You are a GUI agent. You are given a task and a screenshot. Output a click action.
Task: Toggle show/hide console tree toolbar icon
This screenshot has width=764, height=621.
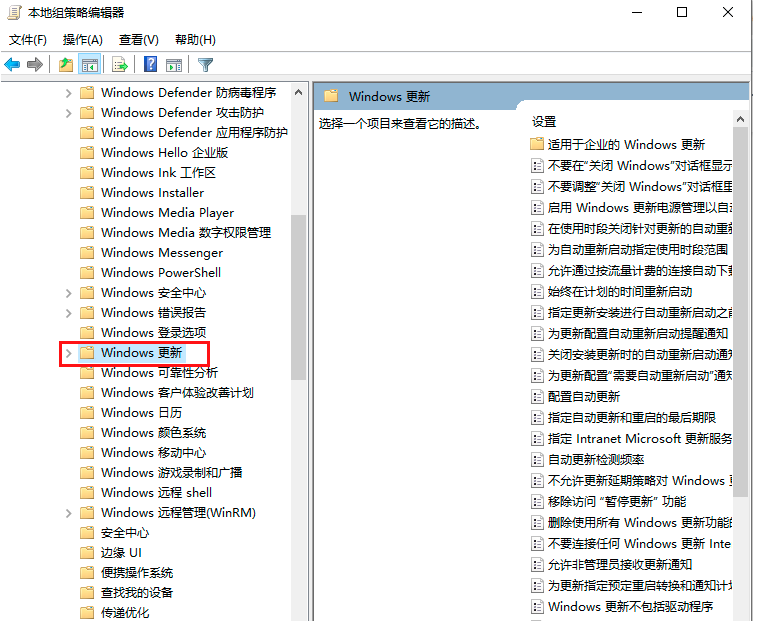90,65
